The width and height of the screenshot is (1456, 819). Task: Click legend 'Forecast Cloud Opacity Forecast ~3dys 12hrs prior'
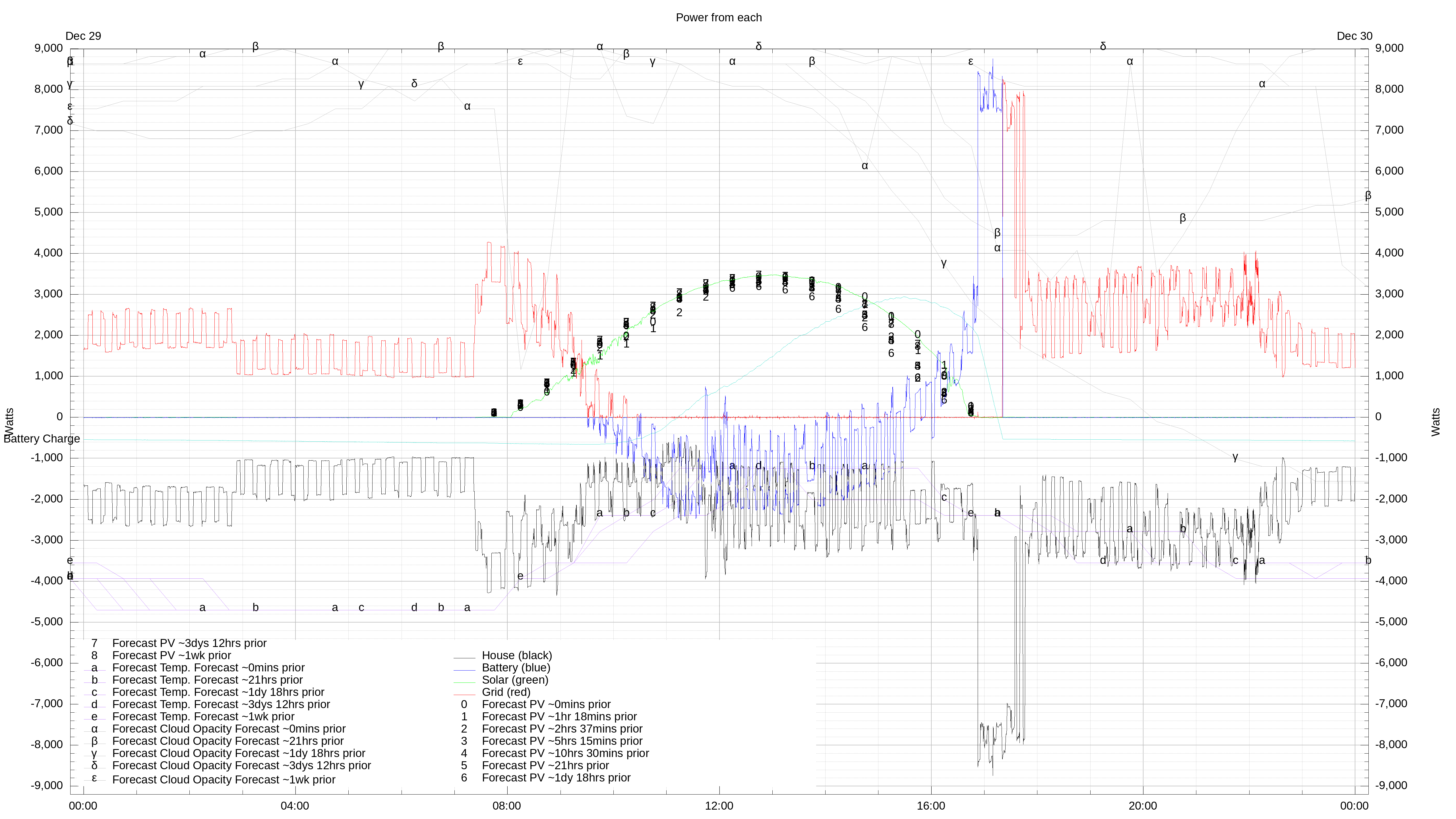tap(241, 766)
